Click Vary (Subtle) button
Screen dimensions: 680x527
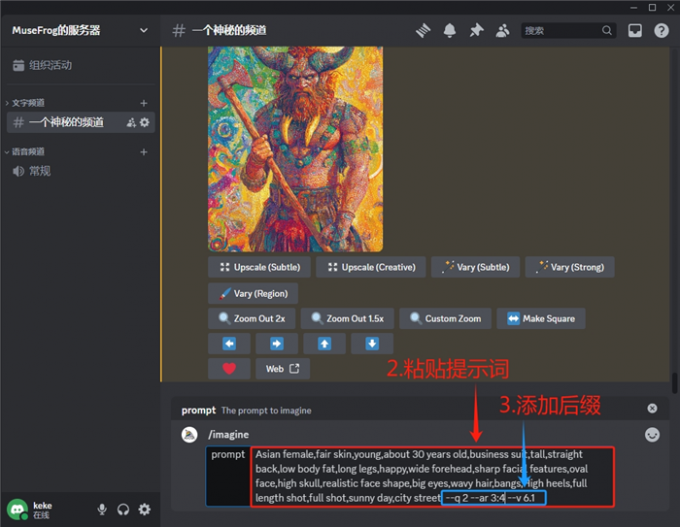point(475,267)
